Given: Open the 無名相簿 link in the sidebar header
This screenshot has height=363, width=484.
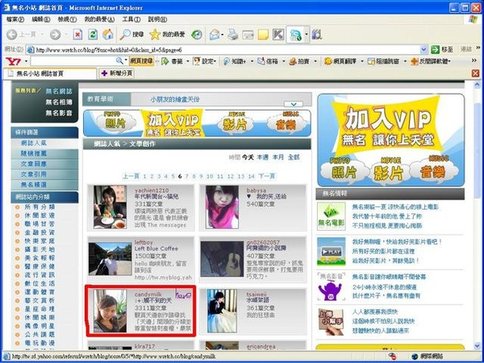Looking at the screenshot, I should tap(59, 102).
